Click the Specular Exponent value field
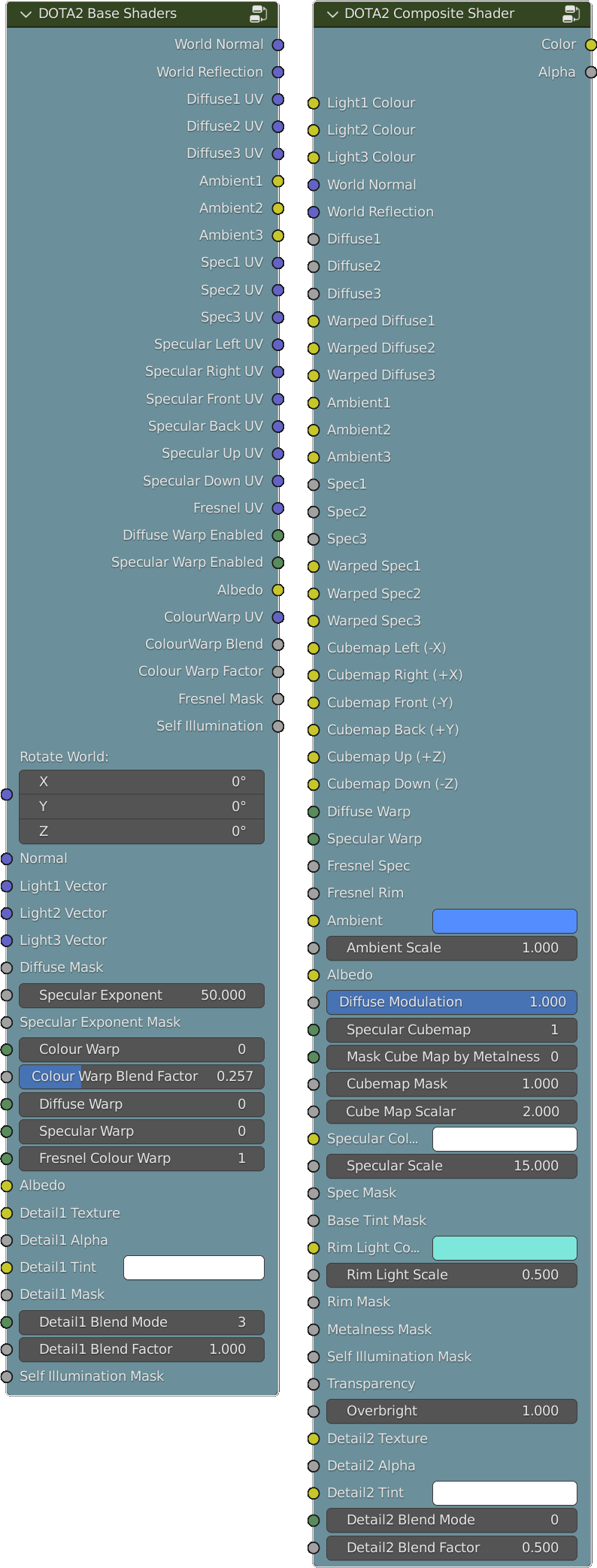Image resolution: width=597 pixels, height=1568 pixels. (141, 995)
